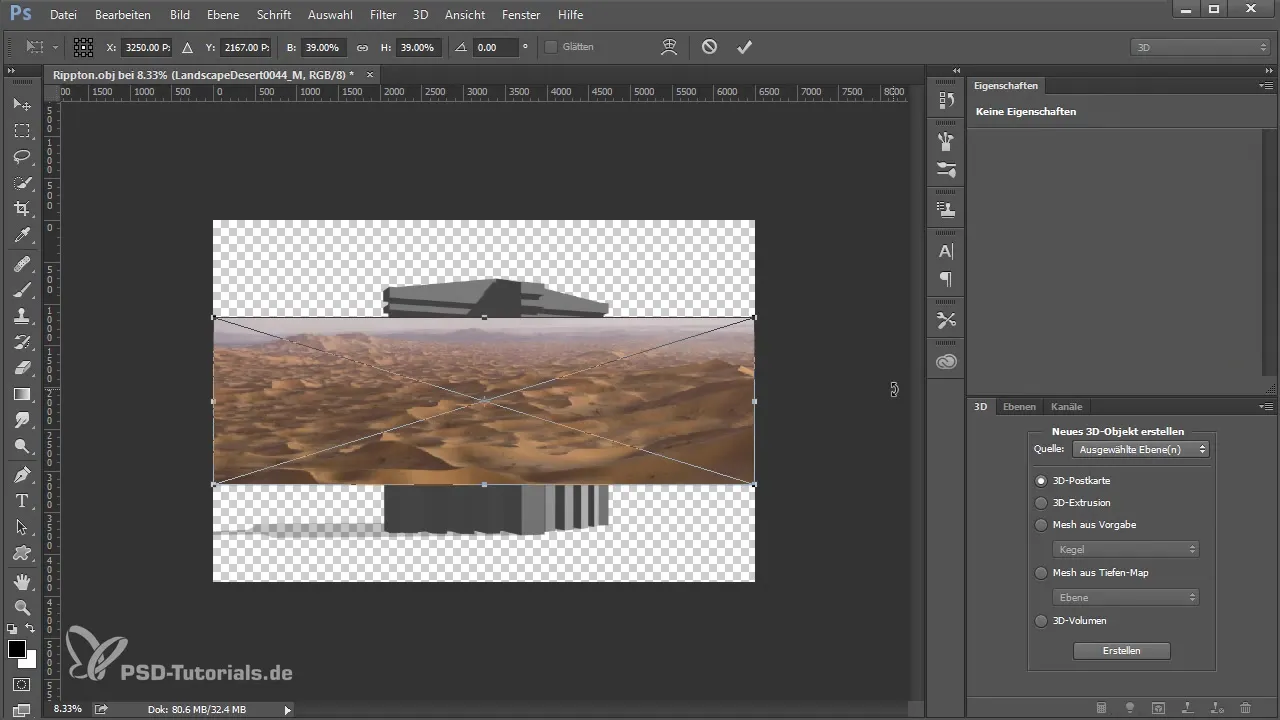Image resolution: width=1280 pixels, height=720 pixels.
Task: Click the reference point locator grid
Action: [83, 47]
